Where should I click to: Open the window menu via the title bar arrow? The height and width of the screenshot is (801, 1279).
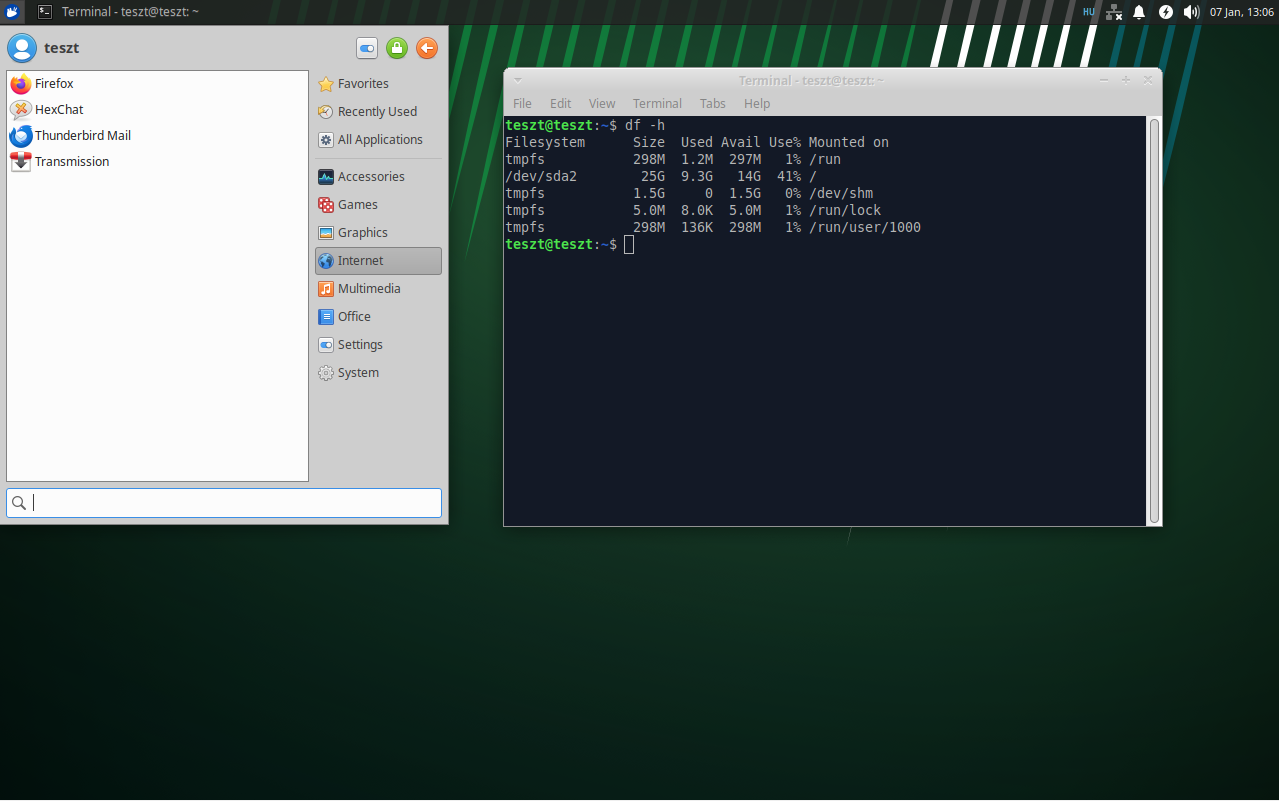[x=517, y=80]
